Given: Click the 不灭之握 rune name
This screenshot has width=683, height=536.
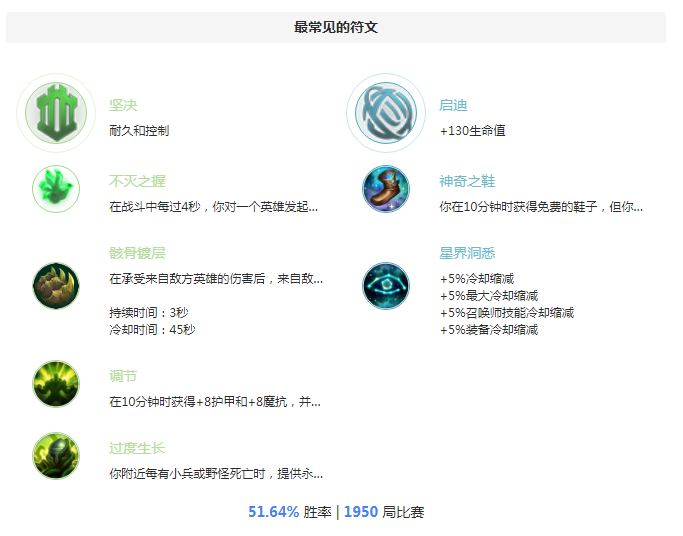Looking at the screenshot, I should pos(137,181).
